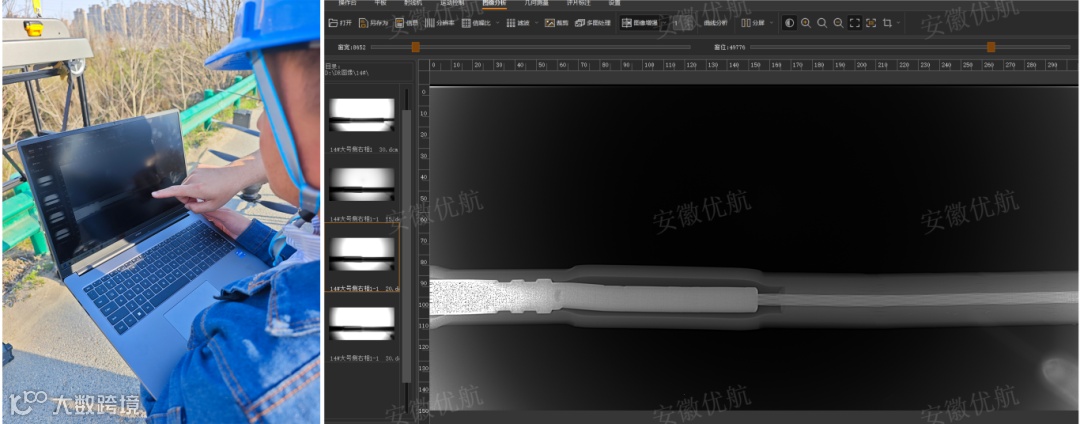The width and height of the screenshot is (1080, 424).
Task: Switch to the 评片标注 tab
Action: pos(579,3)
